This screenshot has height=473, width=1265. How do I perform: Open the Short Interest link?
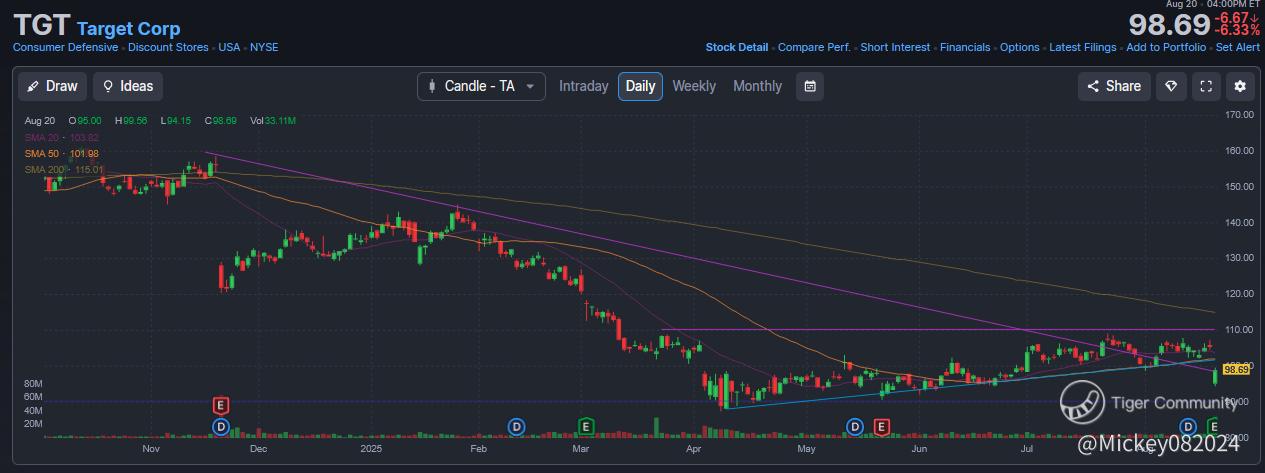point(895,47)
